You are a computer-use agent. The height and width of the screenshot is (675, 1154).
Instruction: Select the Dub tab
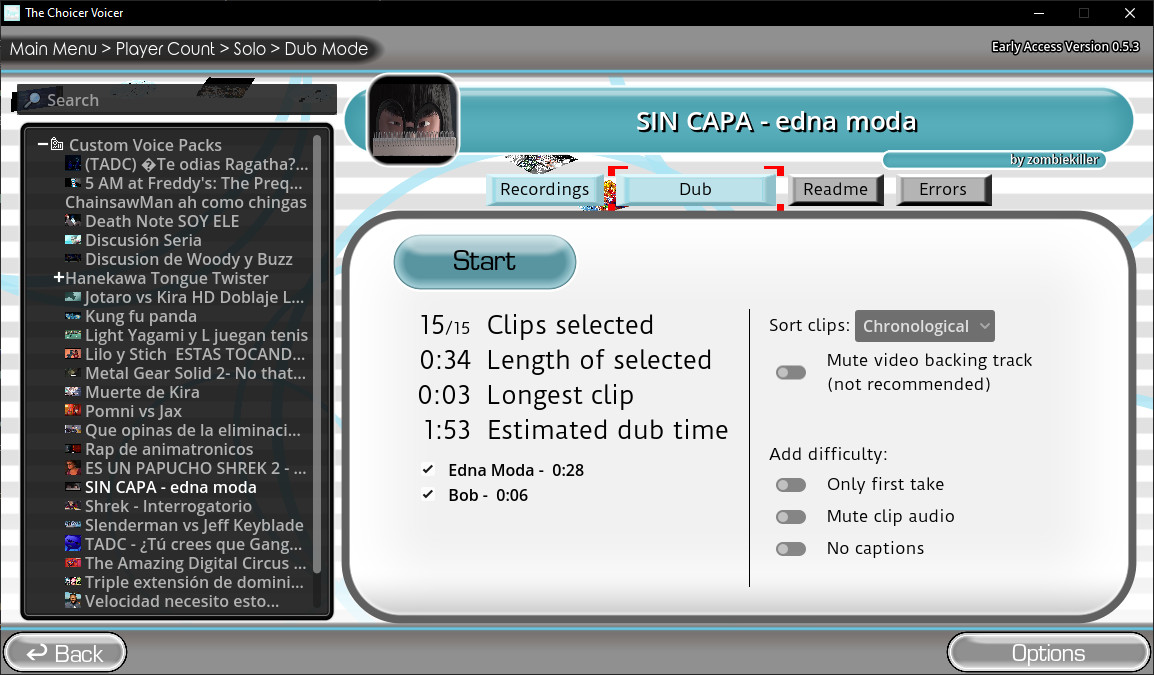695,189
